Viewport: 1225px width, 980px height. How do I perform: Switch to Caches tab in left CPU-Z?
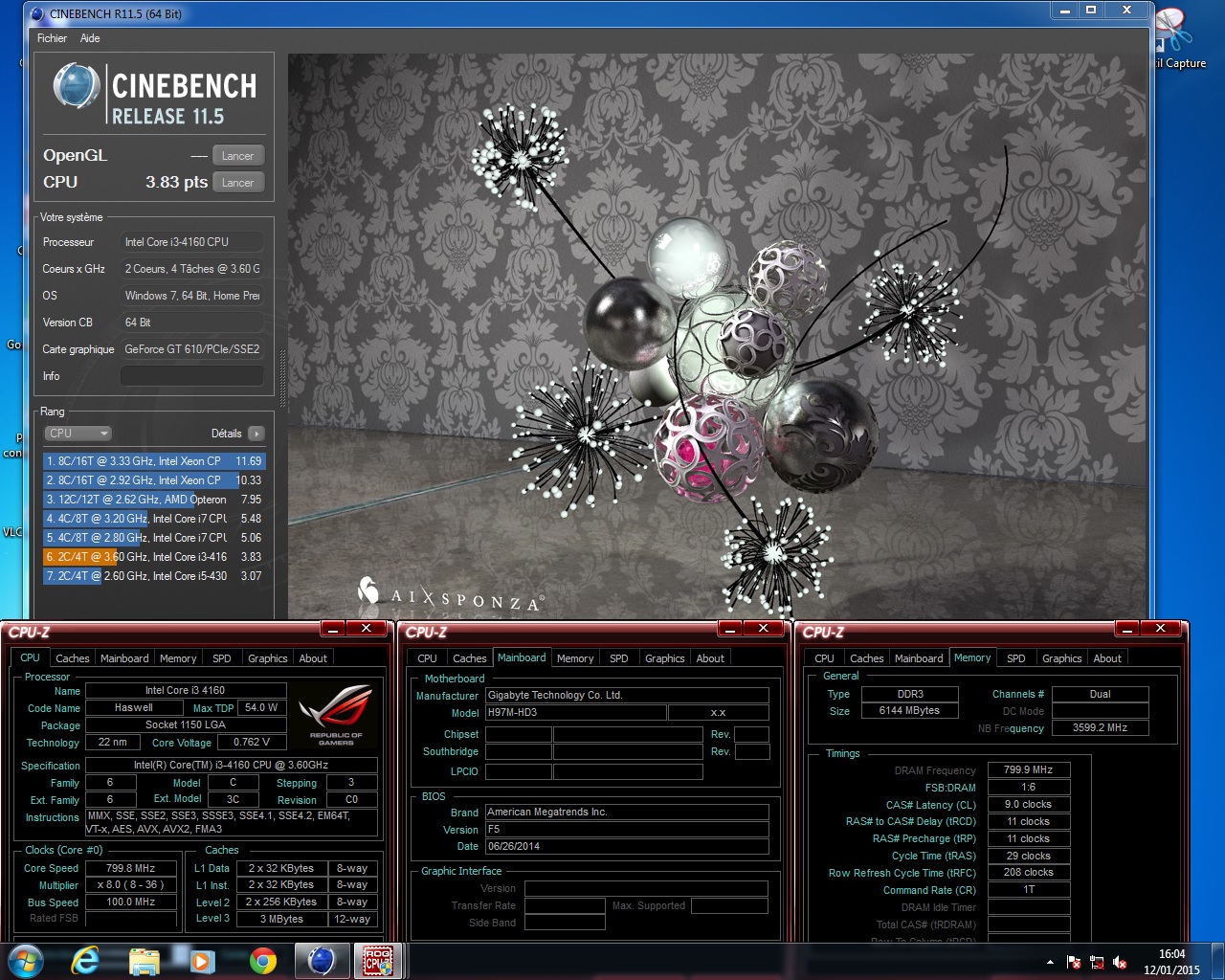tap(72, 658)
